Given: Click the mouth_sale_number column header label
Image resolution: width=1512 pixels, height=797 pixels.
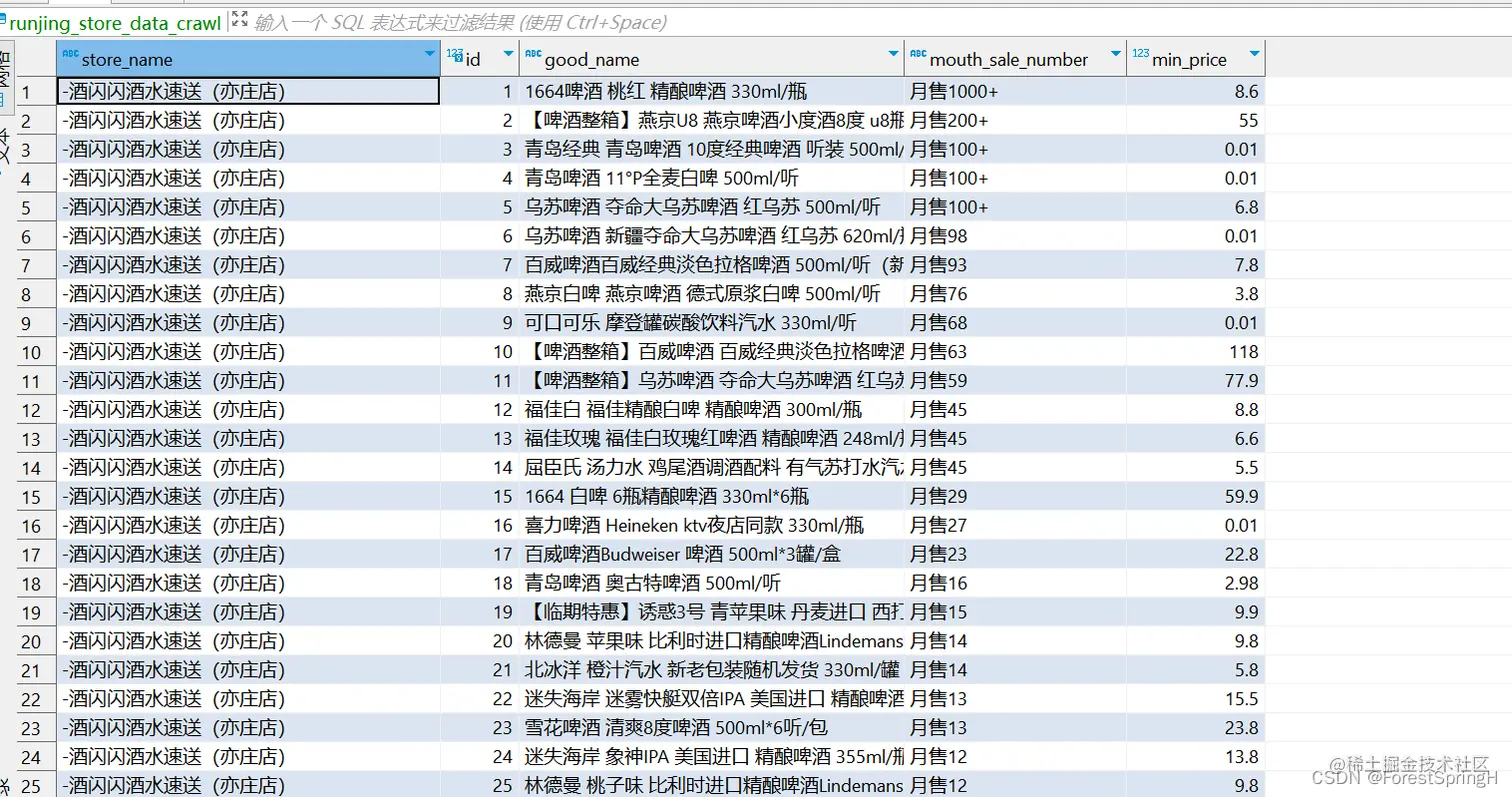Looking at the screenshot, I should [1008, 60].
